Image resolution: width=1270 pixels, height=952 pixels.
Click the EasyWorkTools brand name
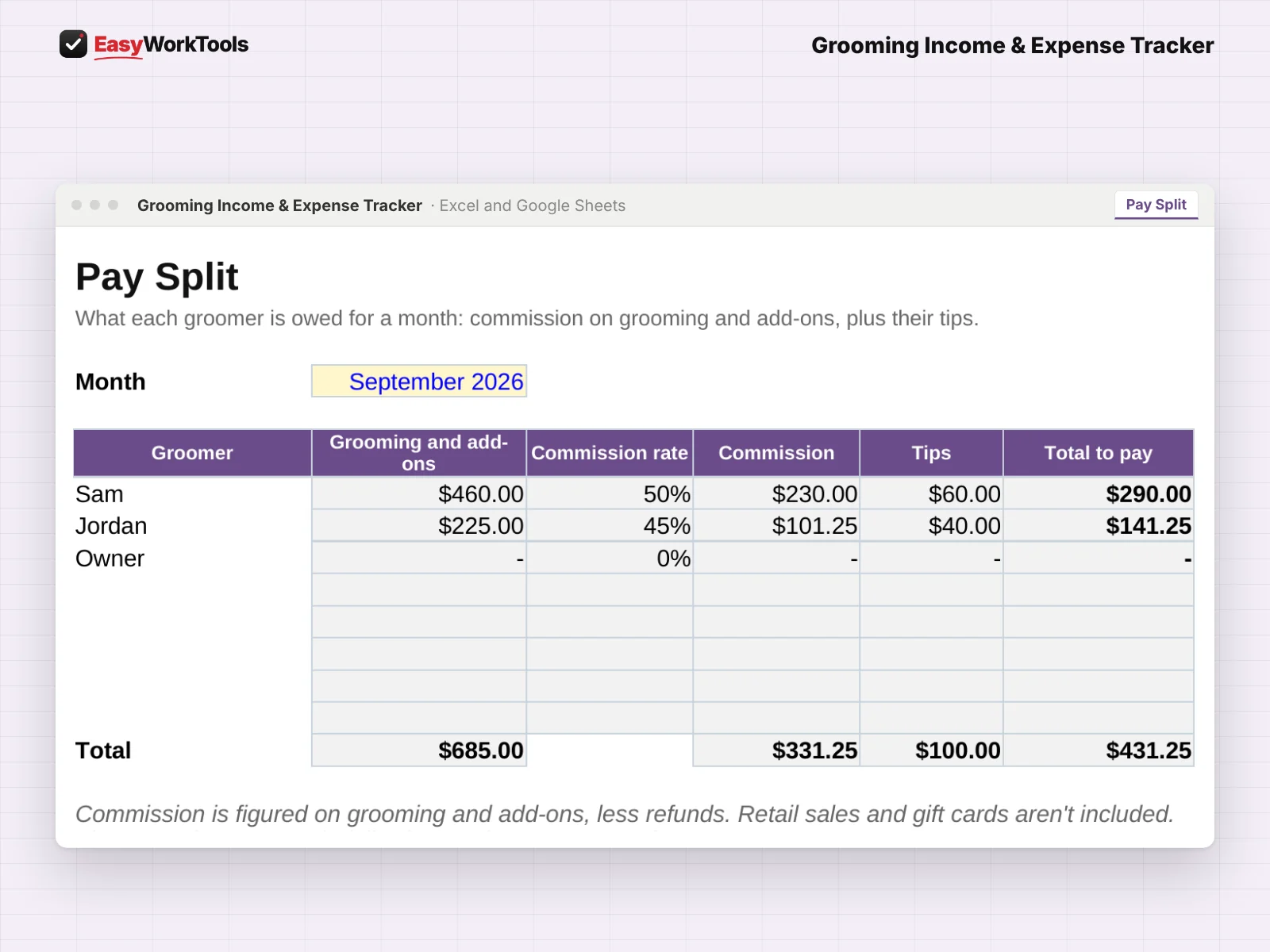(x=171, y=44)
